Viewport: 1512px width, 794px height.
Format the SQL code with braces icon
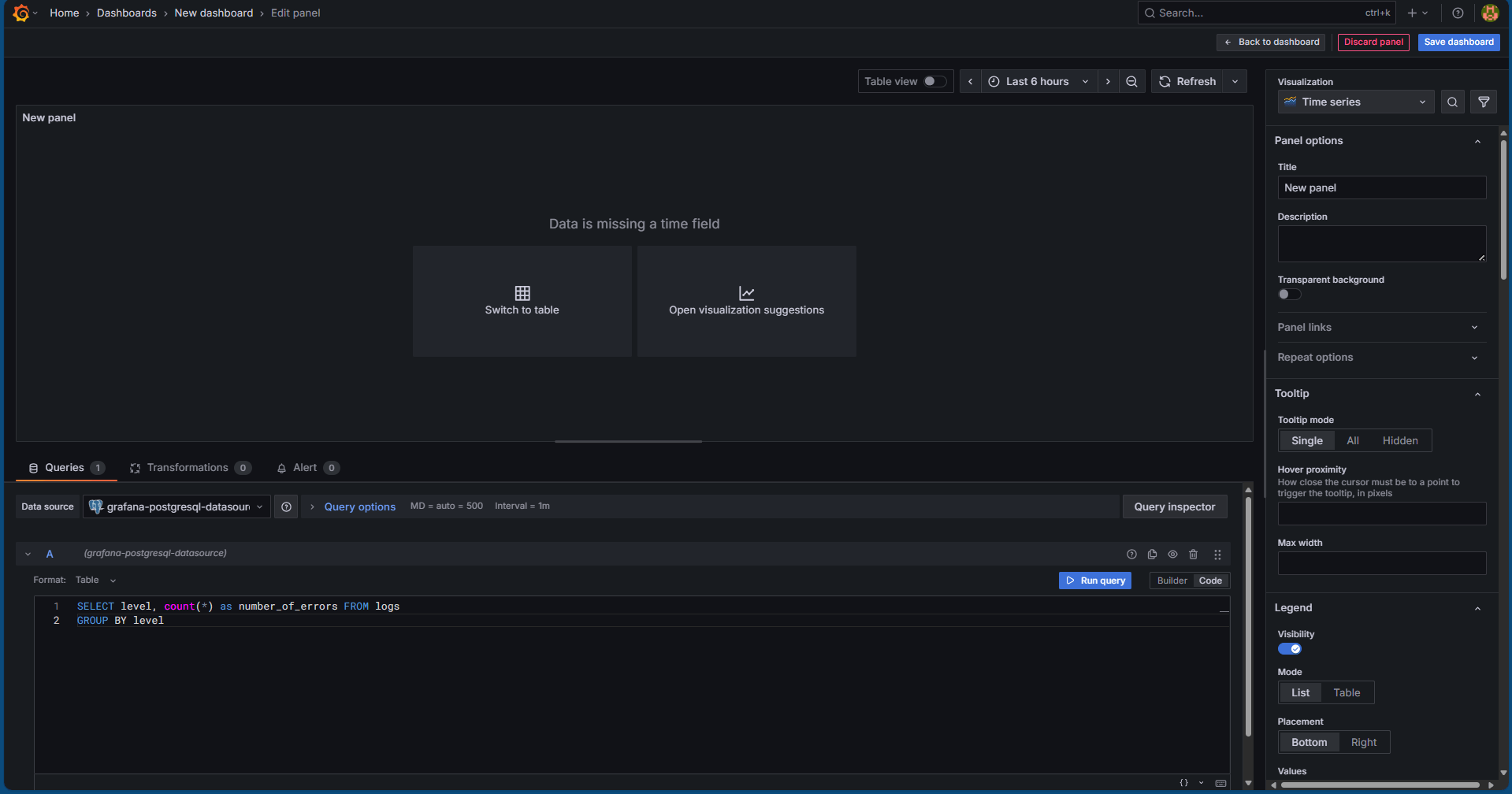point(1183,783)
